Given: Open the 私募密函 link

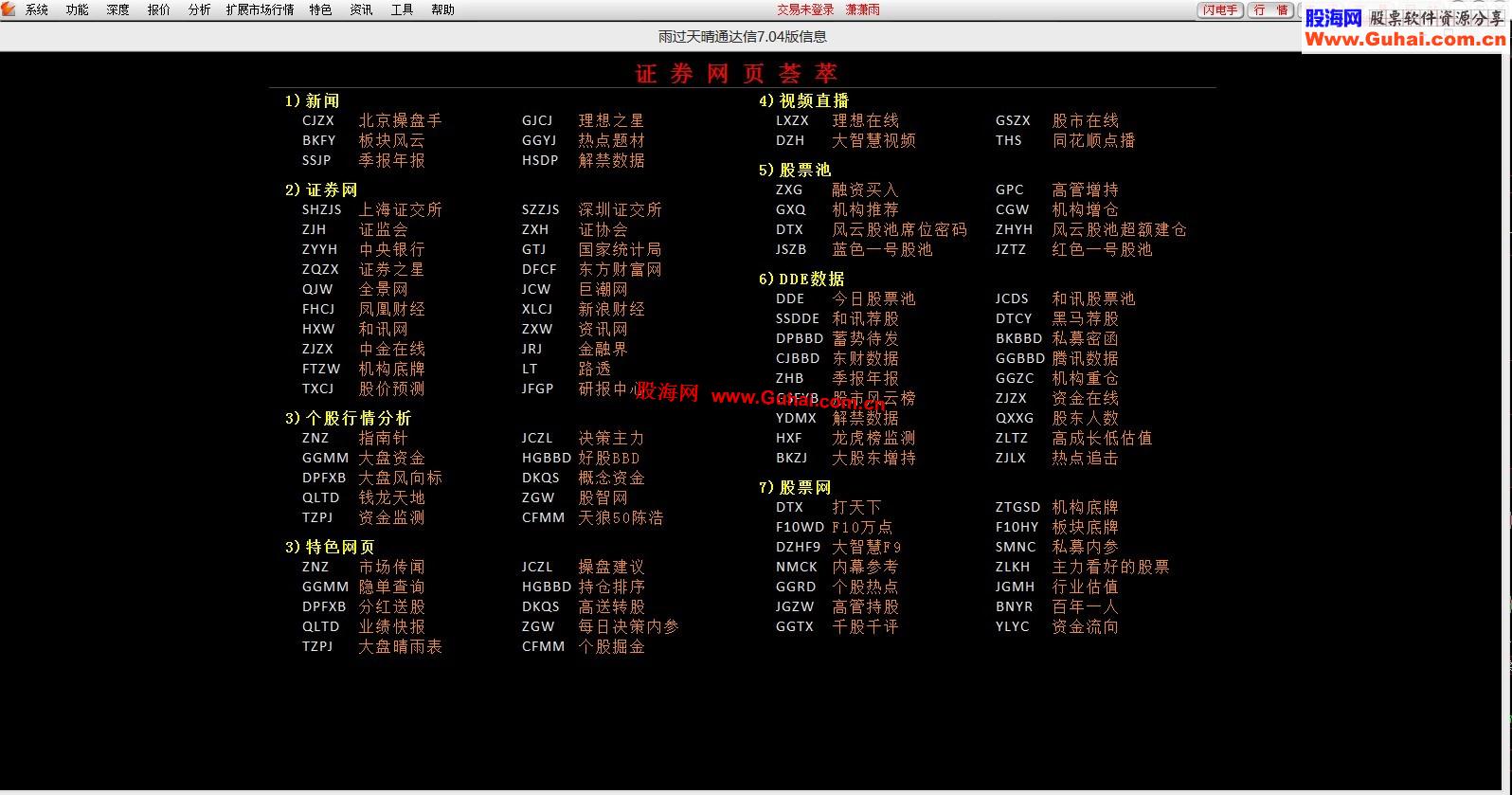Looking at the screenshot, I should click(x=1086, y=338).
